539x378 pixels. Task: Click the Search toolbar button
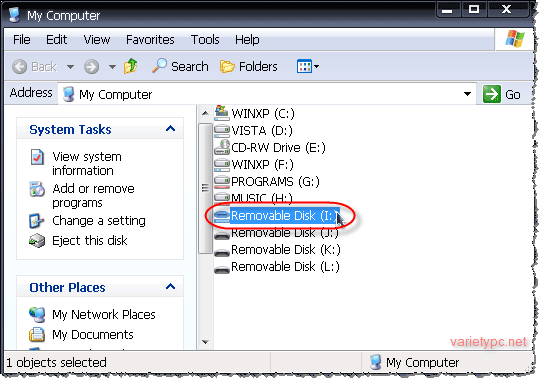(x=180, y=66)
